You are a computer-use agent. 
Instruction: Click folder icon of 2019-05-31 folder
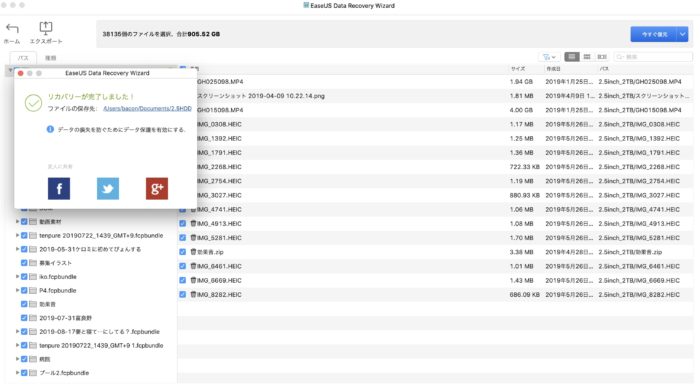point(33,249)
